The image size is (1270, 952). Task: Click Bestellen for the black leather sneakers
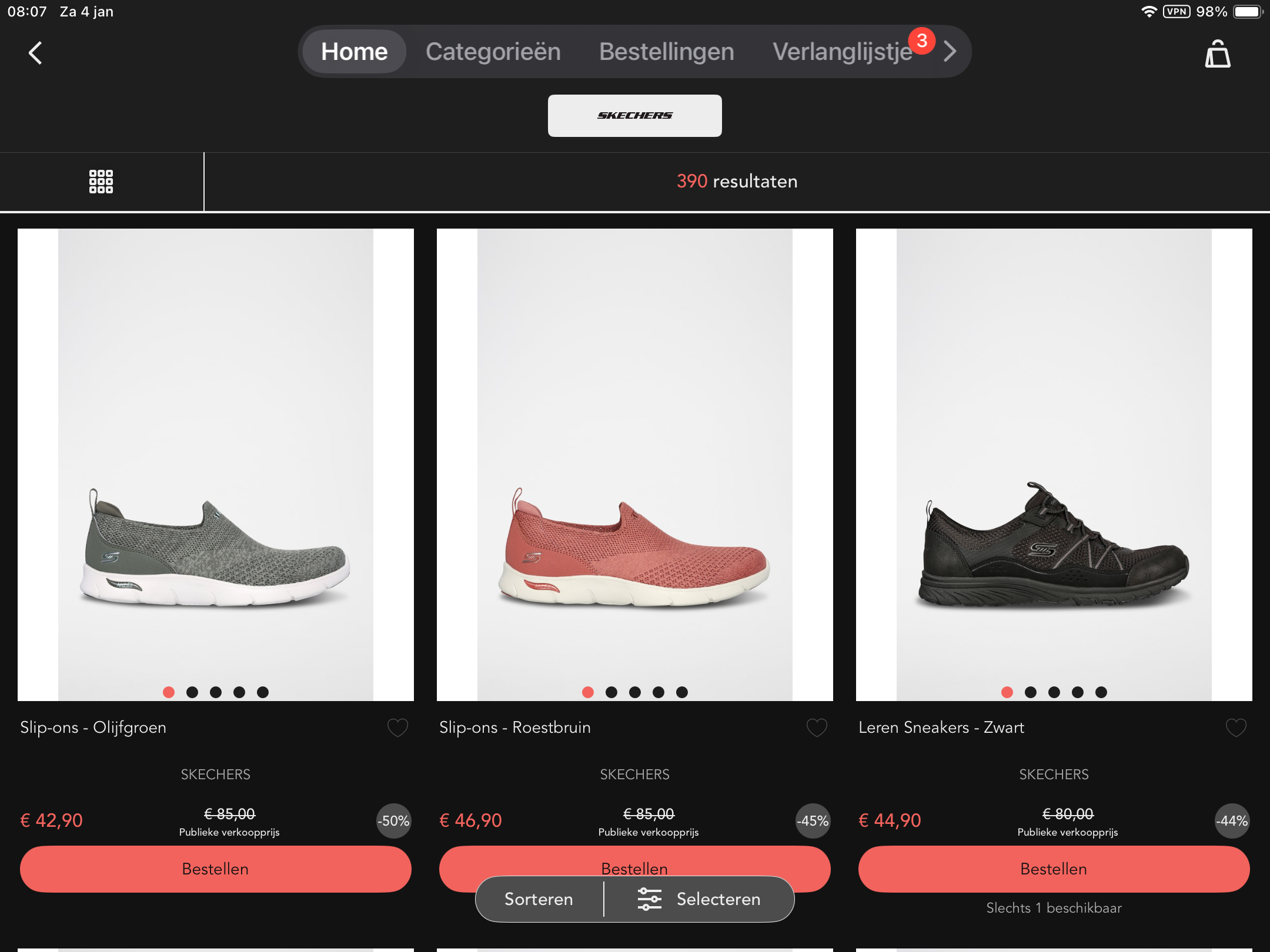(x=1053, y=869)
